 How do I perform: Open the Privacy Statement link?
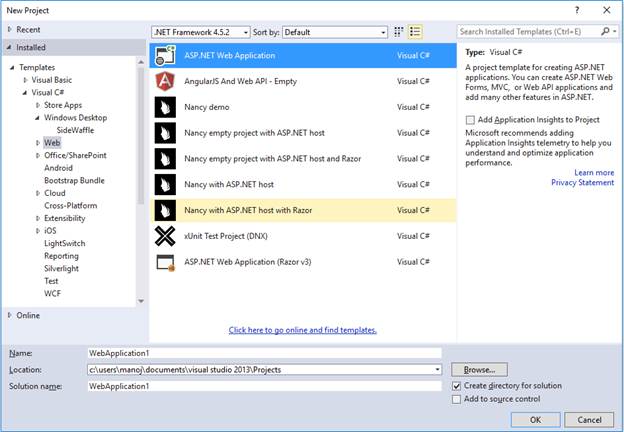(582, 183)
